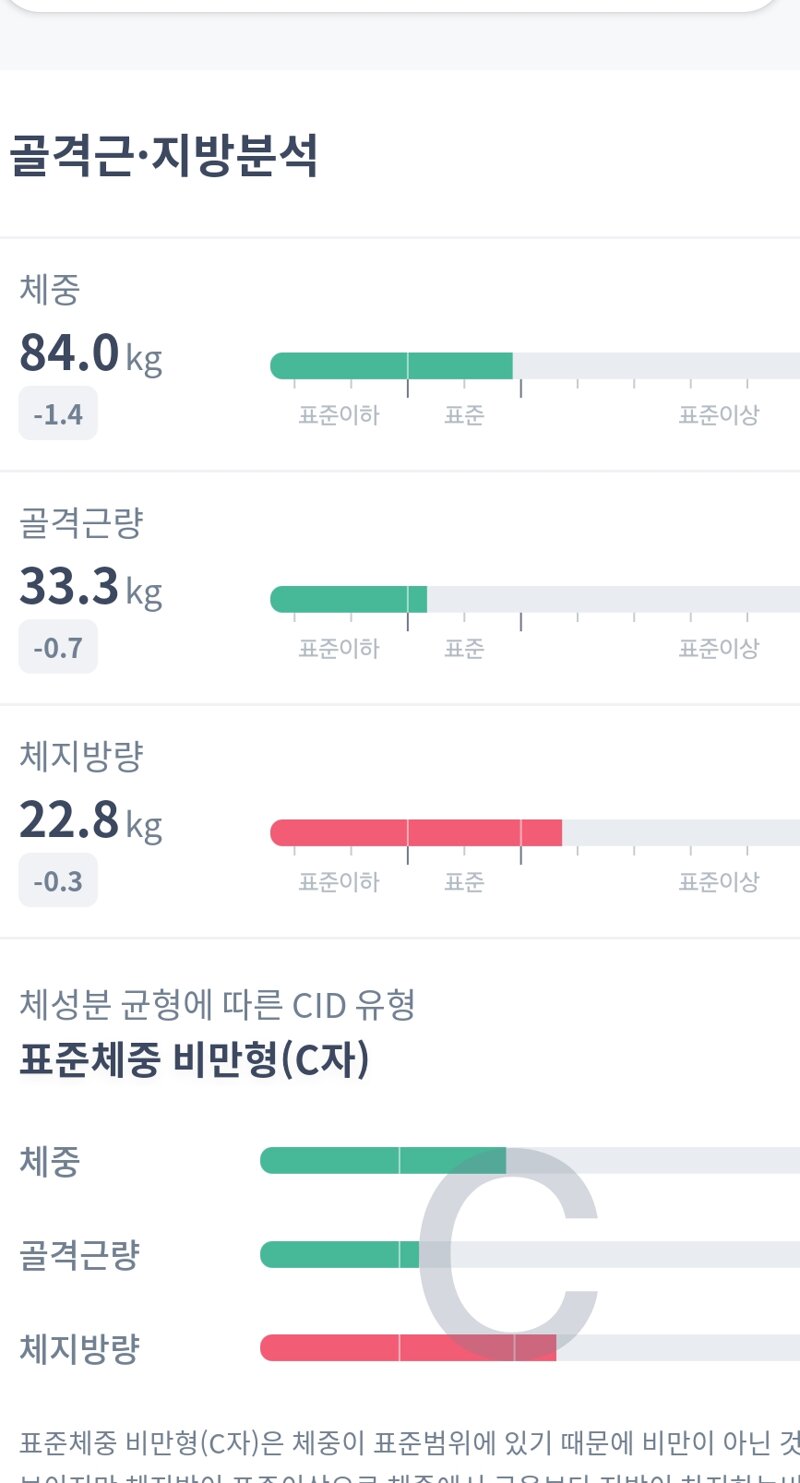Click the CID chart 골격근량 green bar

click(x=340, y=1254)
